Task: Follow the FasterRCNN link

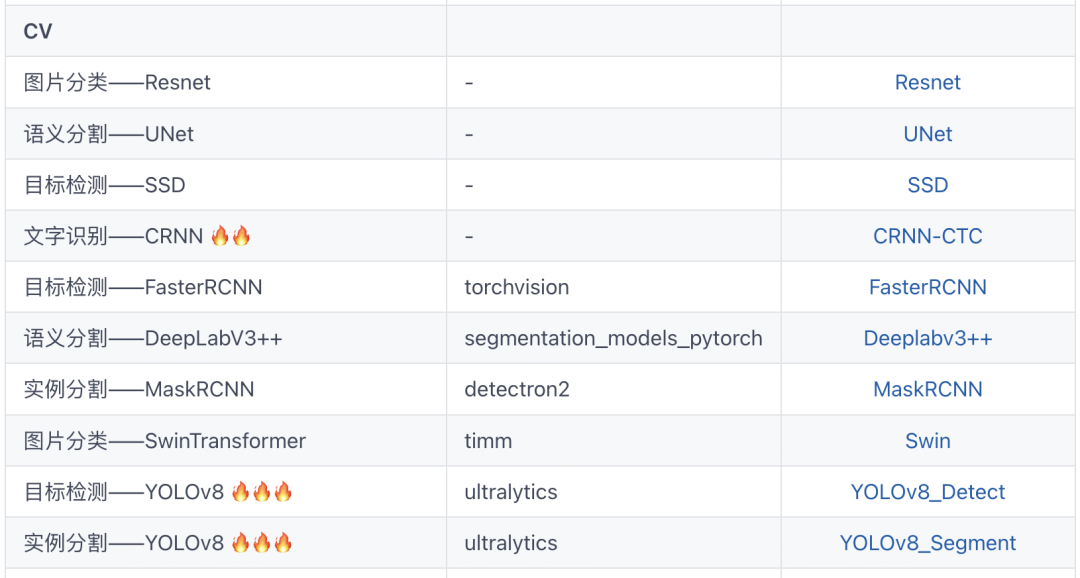Action: click(x=927, y=288)
